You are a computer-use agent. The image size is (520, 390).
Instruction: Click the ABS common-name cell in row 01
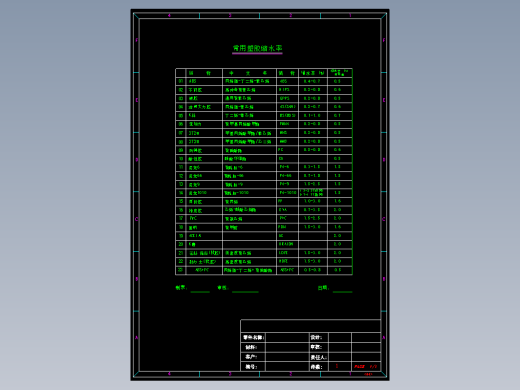(x=204, y=81)
